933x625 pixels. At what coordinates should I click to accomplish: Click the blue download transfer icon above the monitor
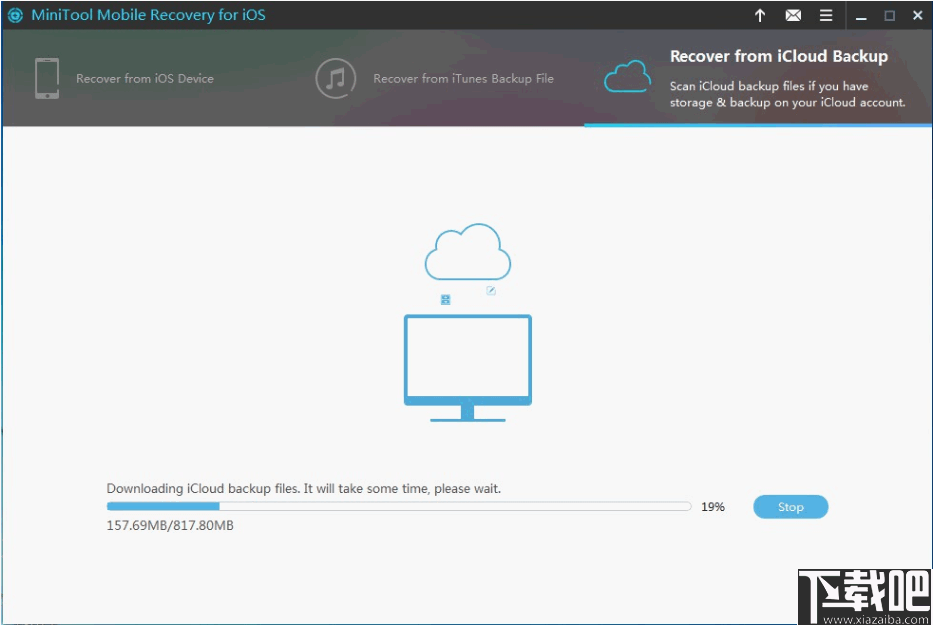pos(445,299)
